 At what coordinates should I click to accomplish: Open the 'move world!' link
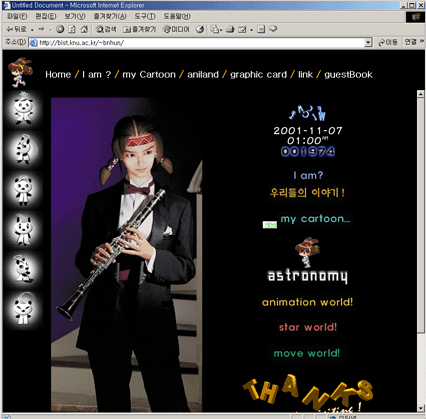click(x=307, y=353)
